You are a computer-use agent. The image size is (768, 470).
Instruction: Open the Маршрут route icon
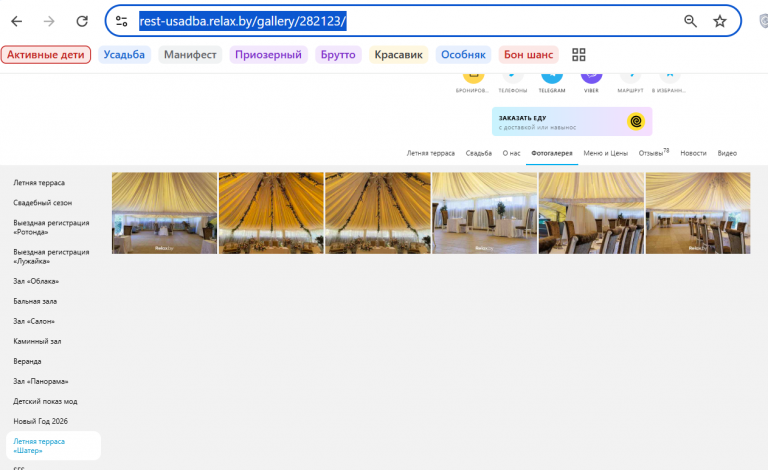(x=630, y=79)
